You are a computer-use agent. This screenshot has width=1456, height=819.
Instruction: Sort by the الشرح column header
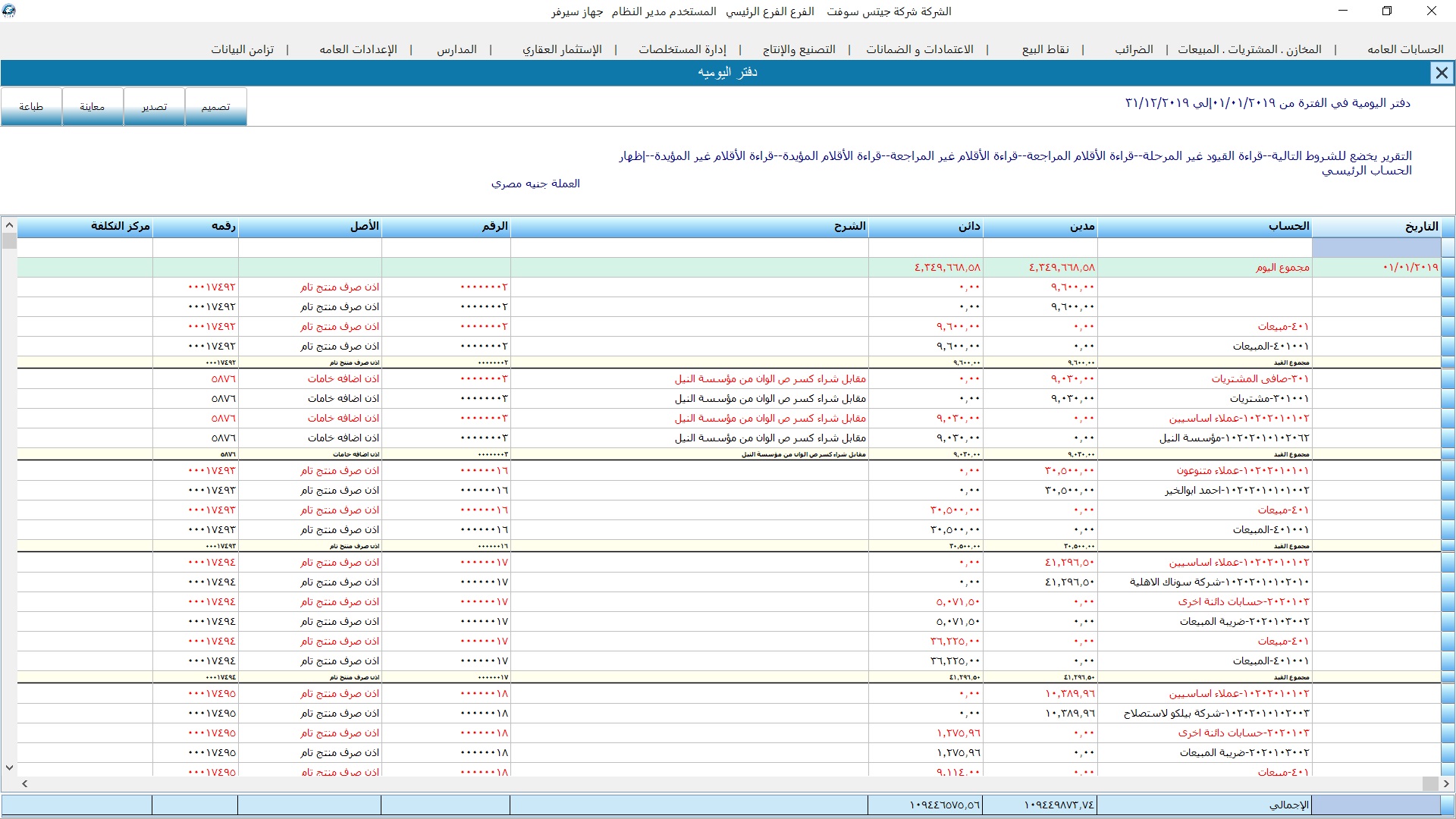[690, 227]
